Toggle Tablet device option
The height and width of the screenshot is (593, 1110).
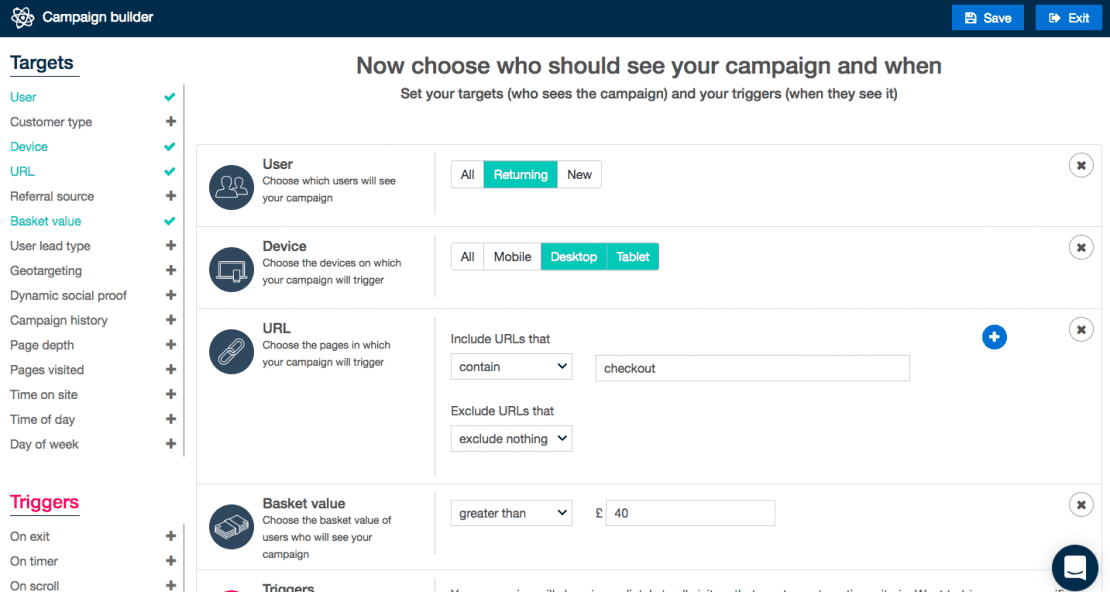coord(633,257)
